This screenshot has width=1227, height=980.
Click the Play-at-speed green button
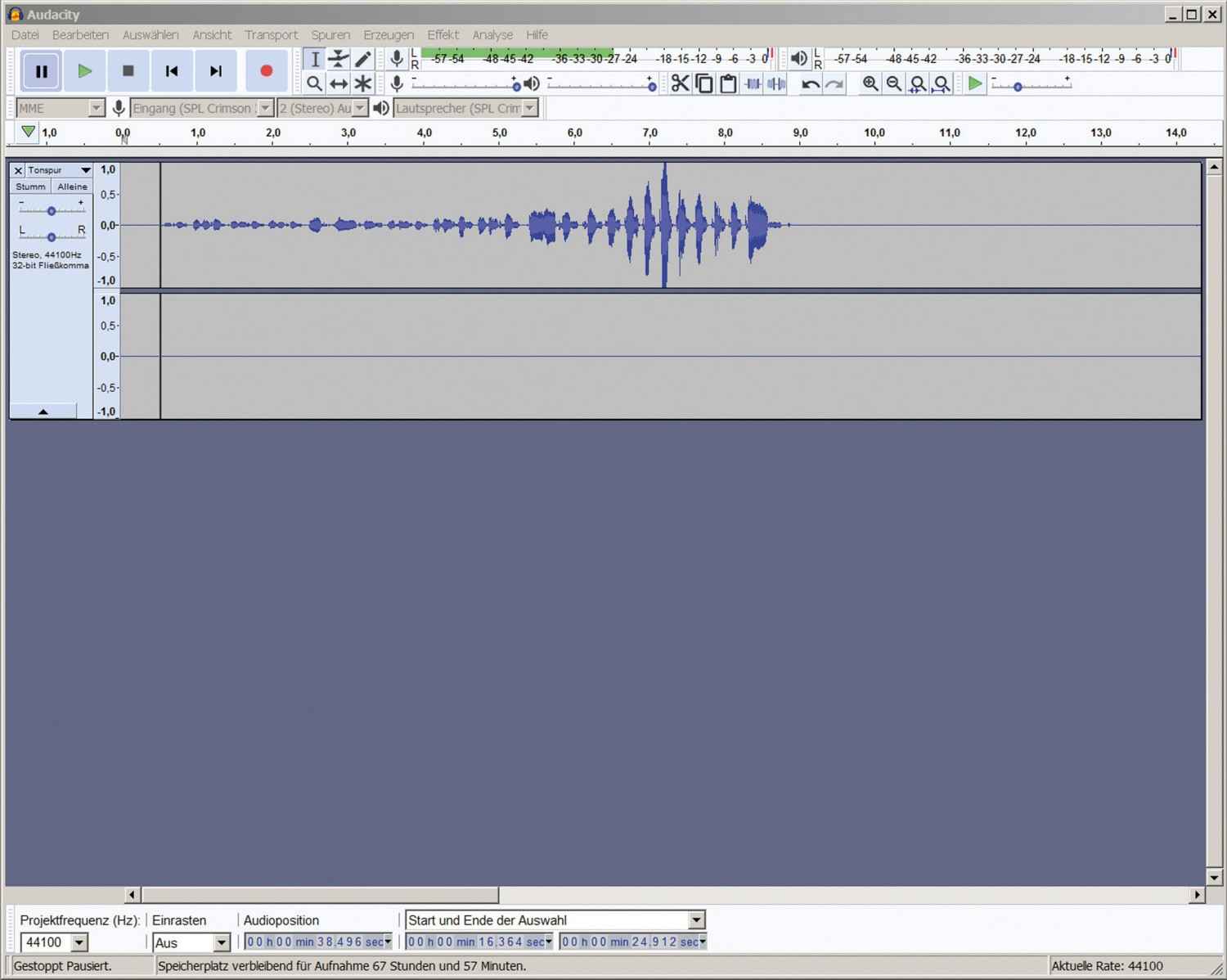(x=974, y=83)
